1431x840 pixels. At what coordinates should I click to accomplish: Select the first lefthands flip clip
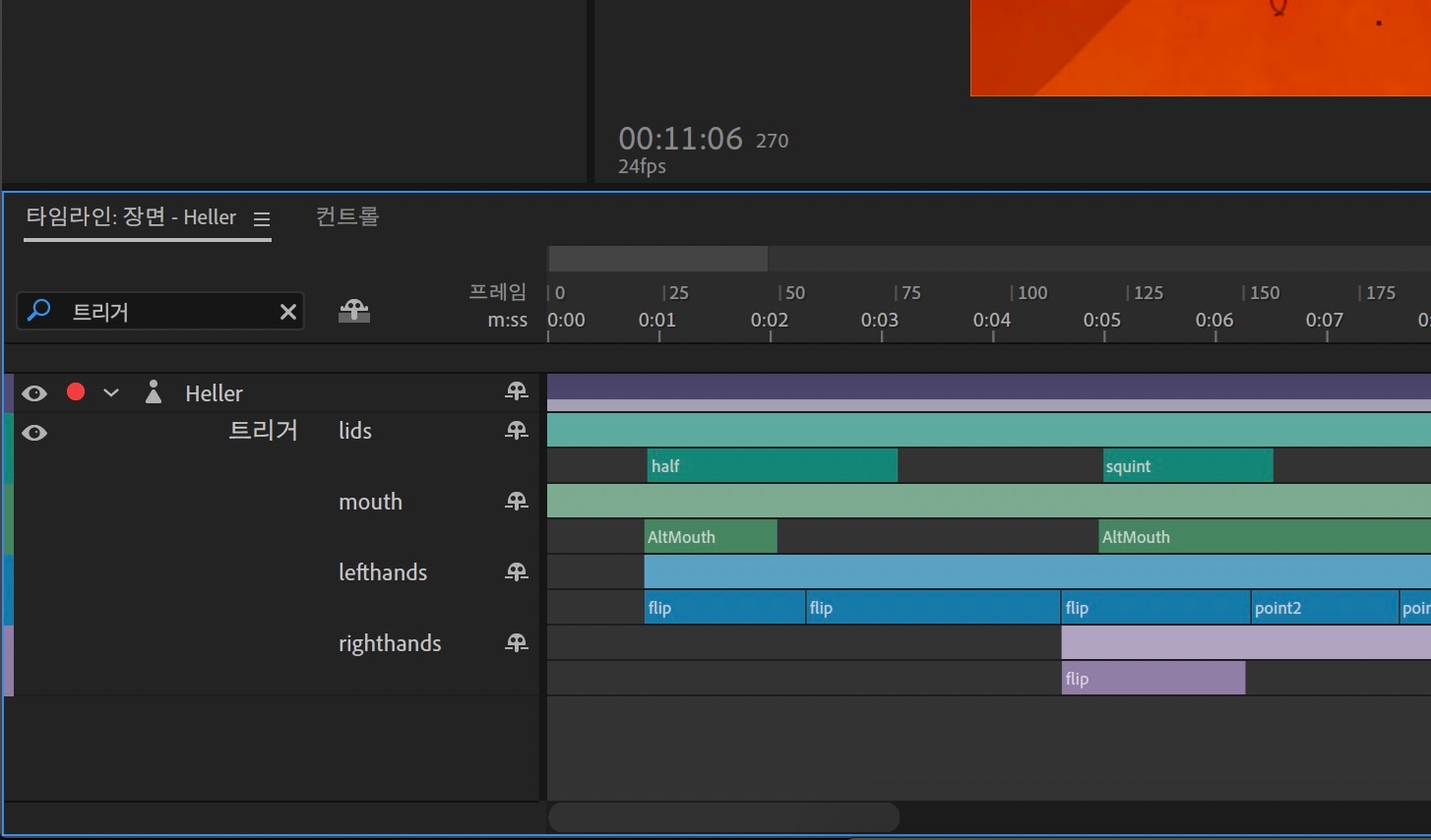point(724,607)
